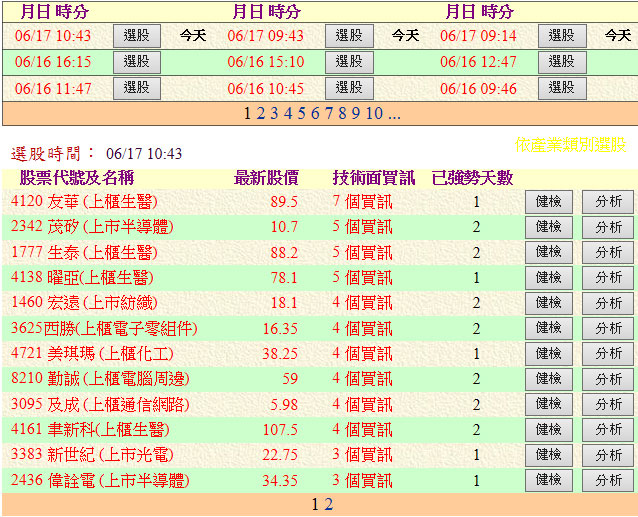The image size is (638, 517).
Task: Click 選股 button for 06/16 10:45
Action: click(x=349, y=88)
